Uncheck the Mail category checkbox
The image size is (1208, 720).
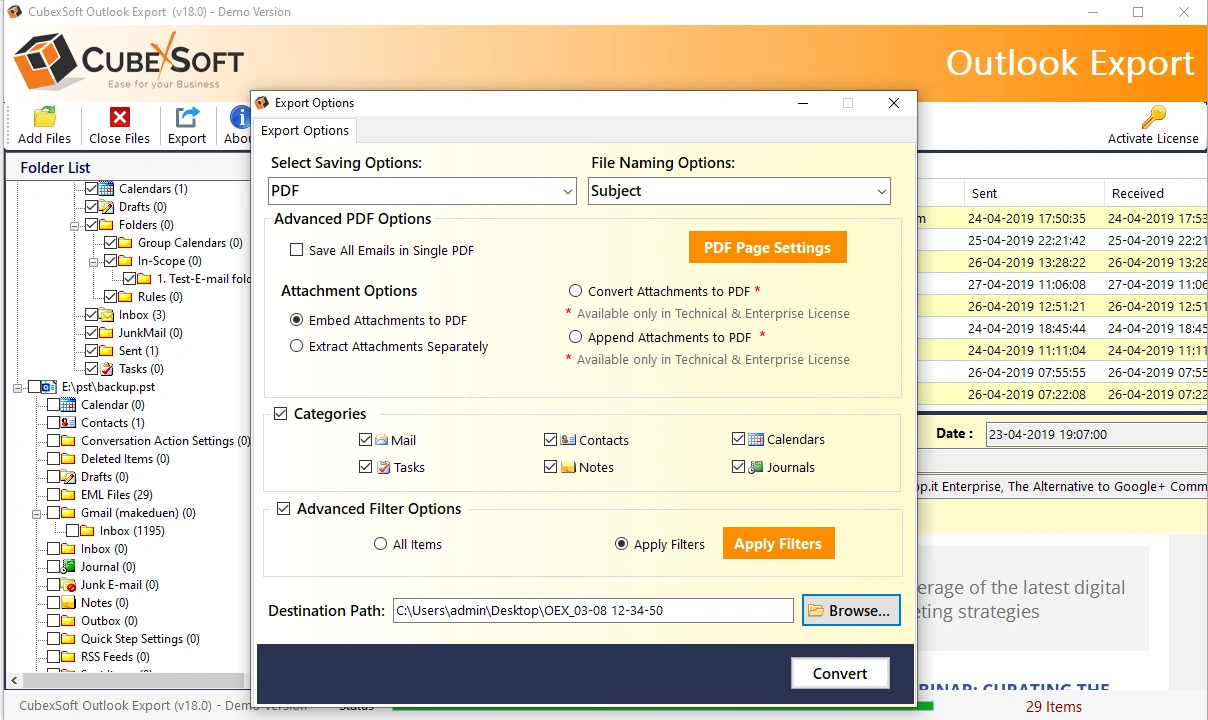coord(365,440)
